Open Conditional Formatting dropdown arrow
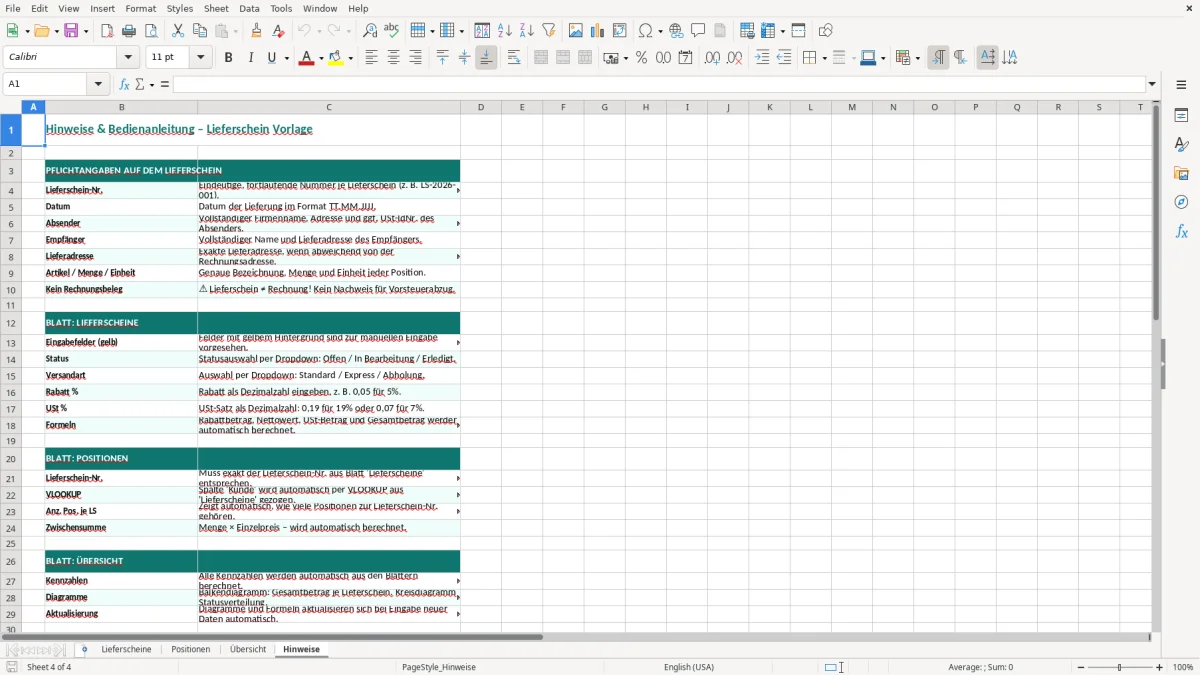Screen dimensions: 1200x675 917,58
